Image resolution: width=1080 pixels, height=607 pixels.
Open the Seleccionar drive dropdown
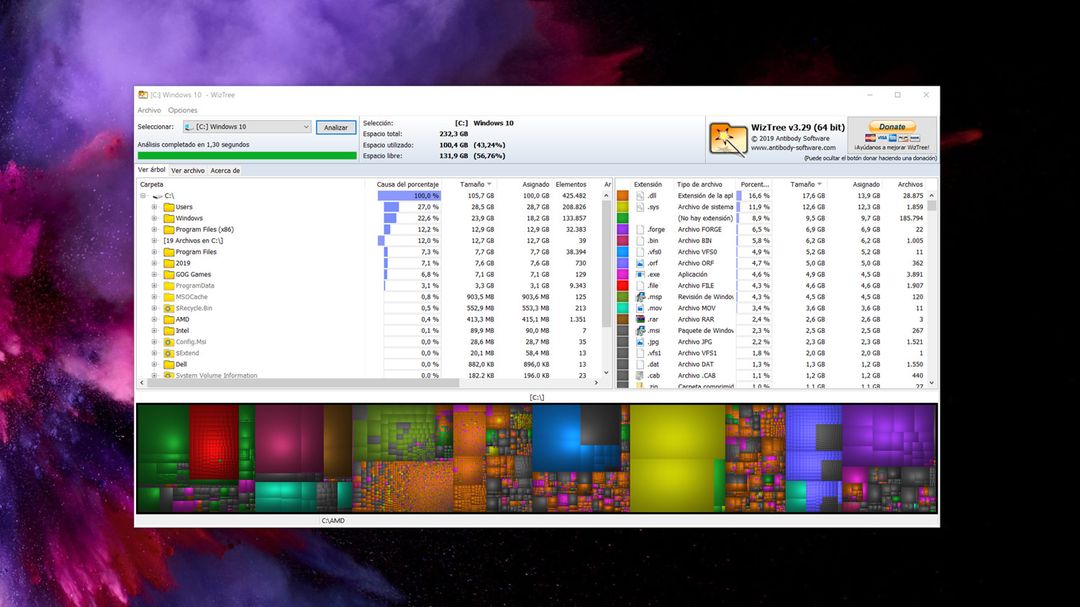[305, 126]
